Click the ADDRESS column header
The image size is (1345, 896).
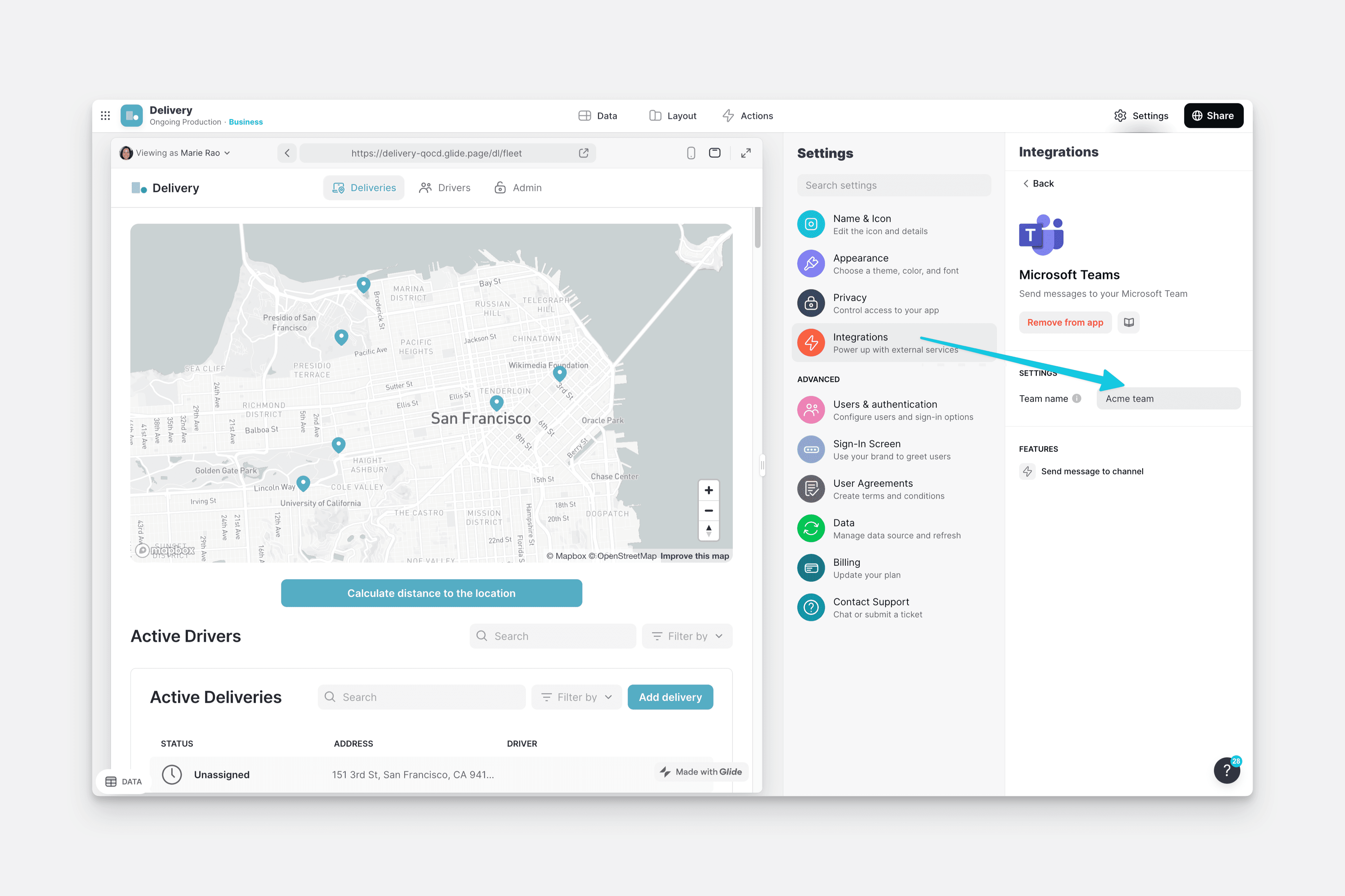click(x=353, y=743)
